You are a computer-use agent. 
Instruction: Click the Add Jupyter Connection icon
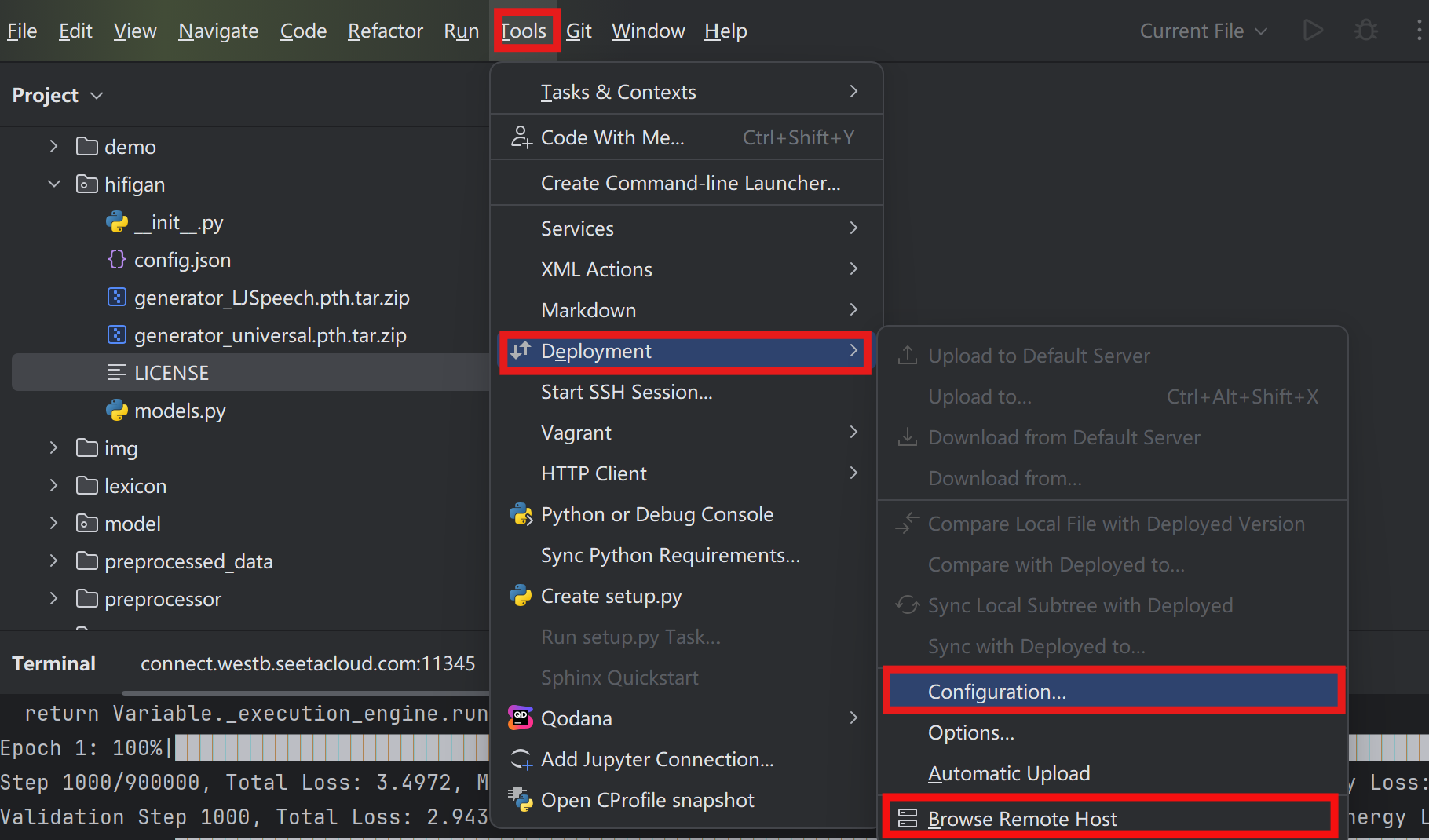click(x=521, y=759)
